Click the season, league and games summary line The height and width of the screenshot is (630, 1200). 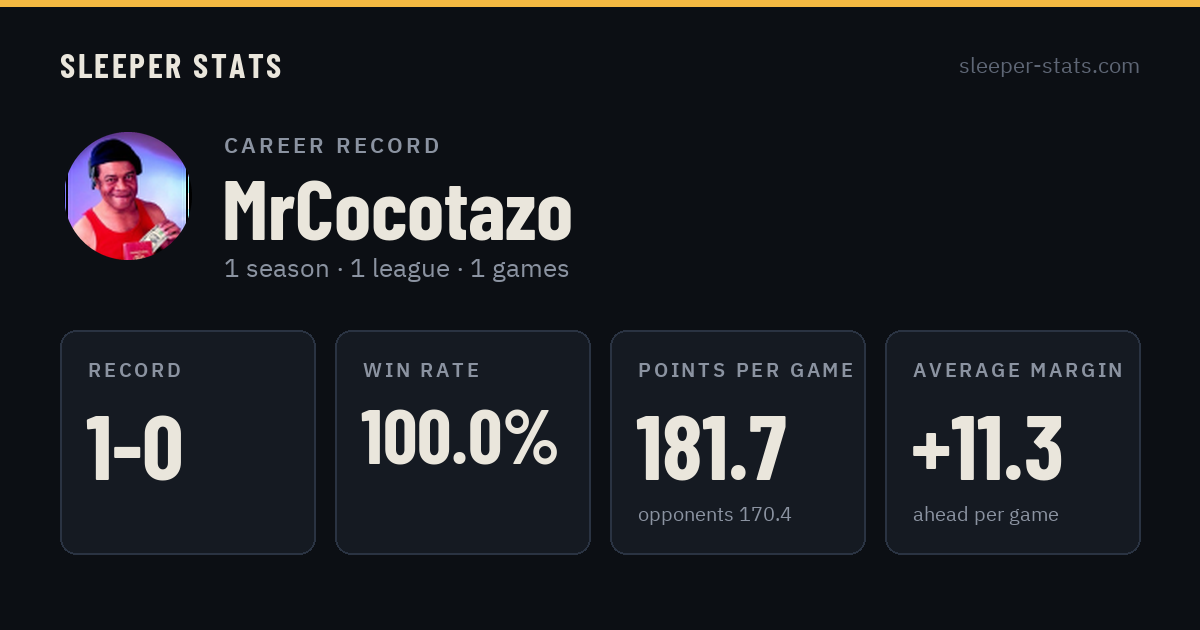(x=396, y=269)
